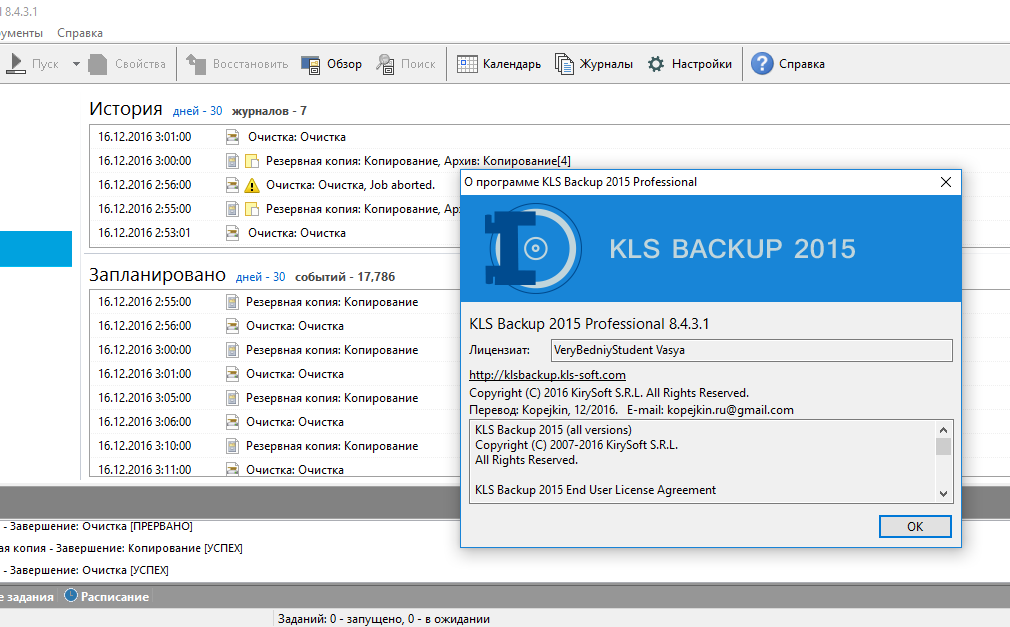Open the klsbackup.kls-soft.com link in the About dialog

tap(548, 375)
